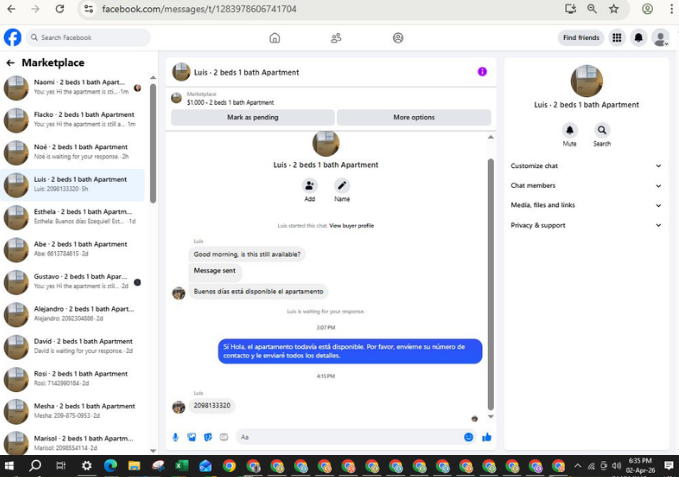The width and height of the screenshot is (679, 477).
Task: Click the Facebook logo icon
Action: click(x=13, y=38)
